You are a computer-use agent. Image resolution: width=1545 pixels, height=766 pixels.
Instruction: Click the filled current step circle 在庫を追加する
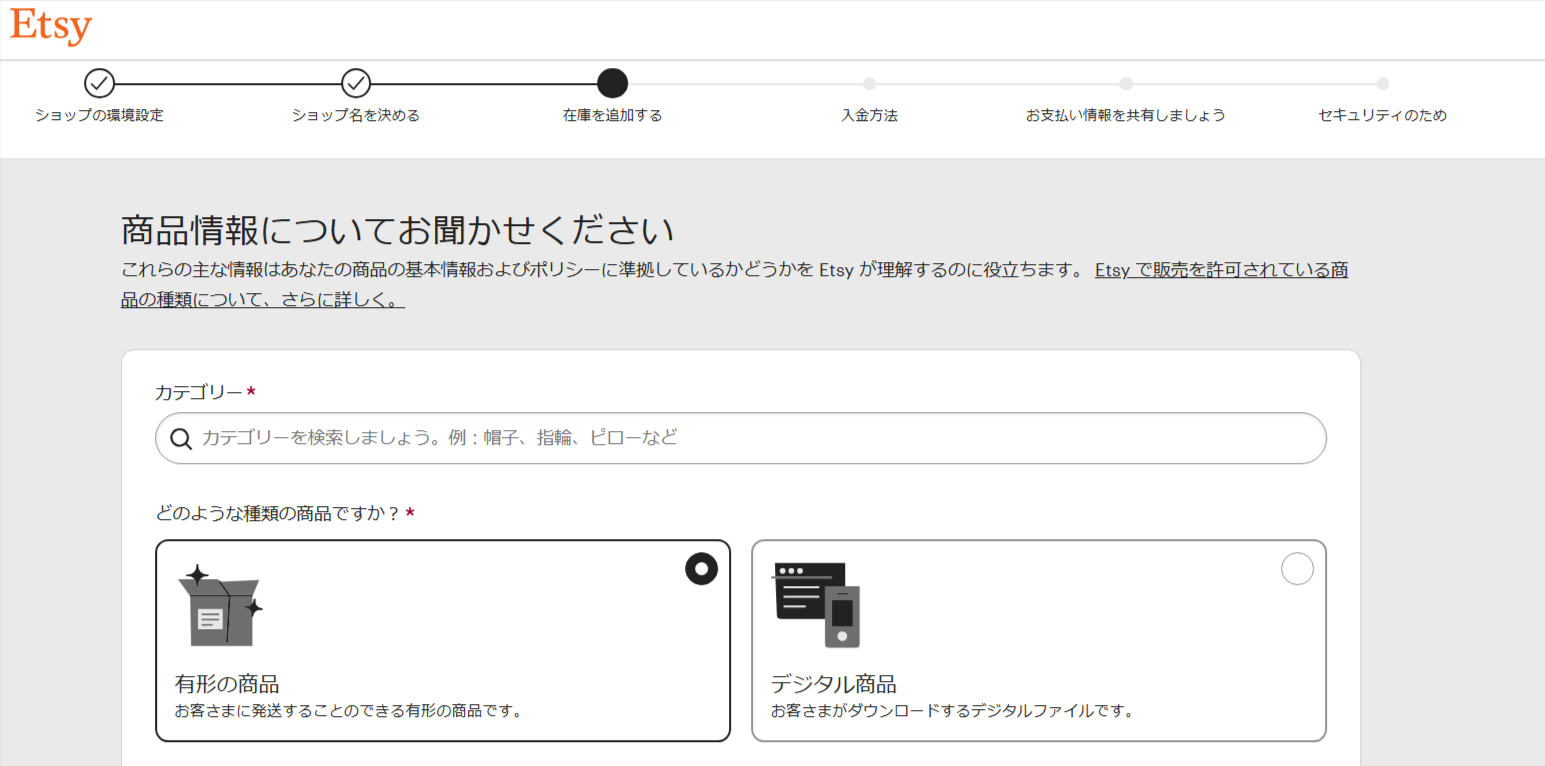(x=612, y=83)
